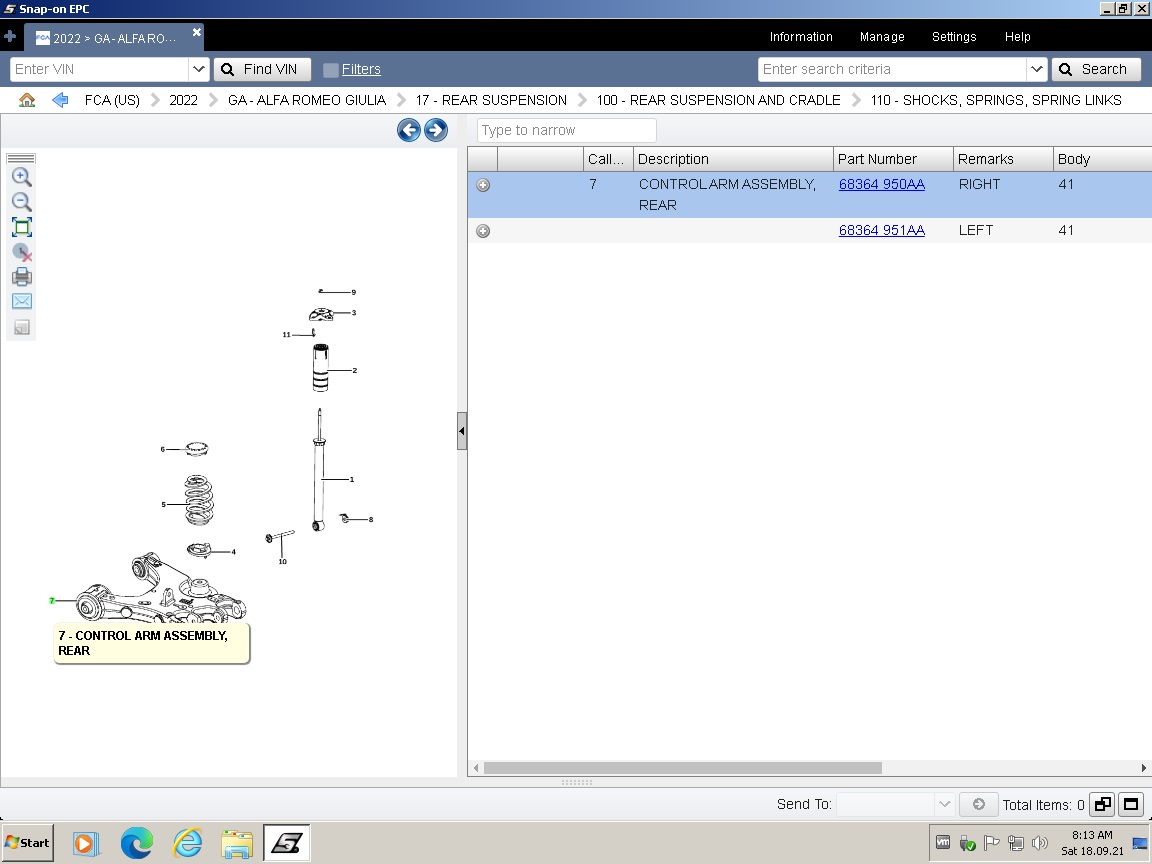This screenshot has height=864, width=1152.
Task: Click 110 - SHOCKS, SPRINGS, SPRING LINKS breadcrumb
Action: pyautogui.click(x=996, y=100)
